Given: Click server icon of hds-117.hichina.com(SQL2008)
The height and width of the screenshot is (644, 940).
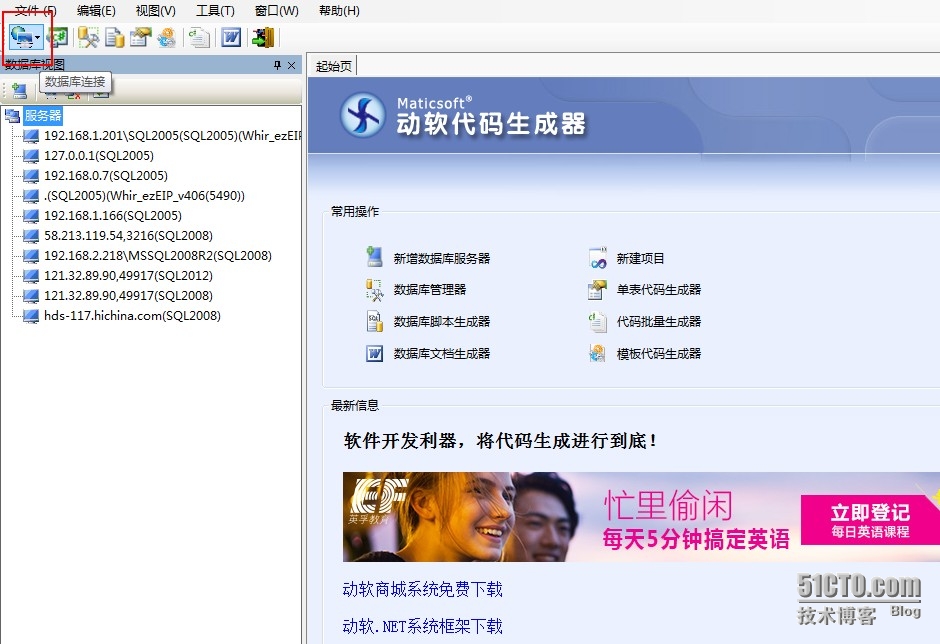Looking at the screenshot, I should pyautogui.click(x=31, y=316).
